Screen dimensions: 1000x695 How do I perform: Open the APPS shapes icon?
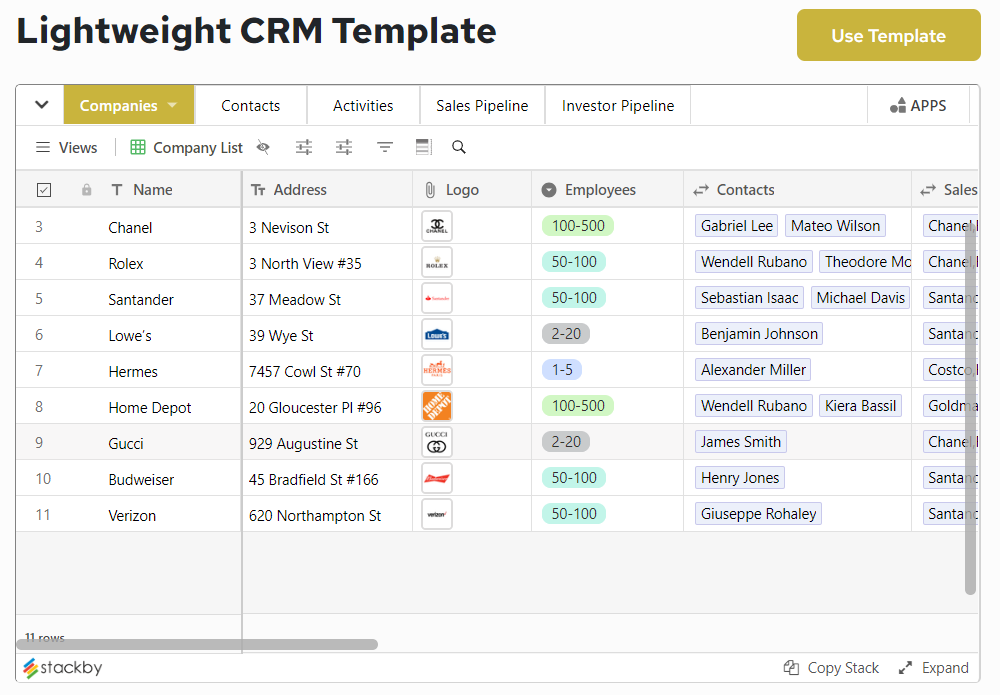click(x=898, y=106)
